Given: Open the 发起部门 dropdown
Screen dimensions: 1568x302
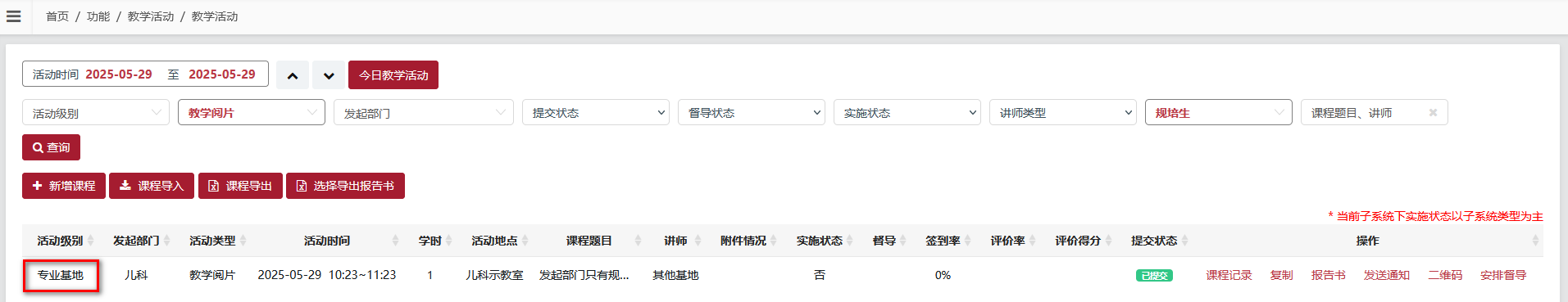Looking at the screenshot, I should pyautogui.click(x=424, y=113).
